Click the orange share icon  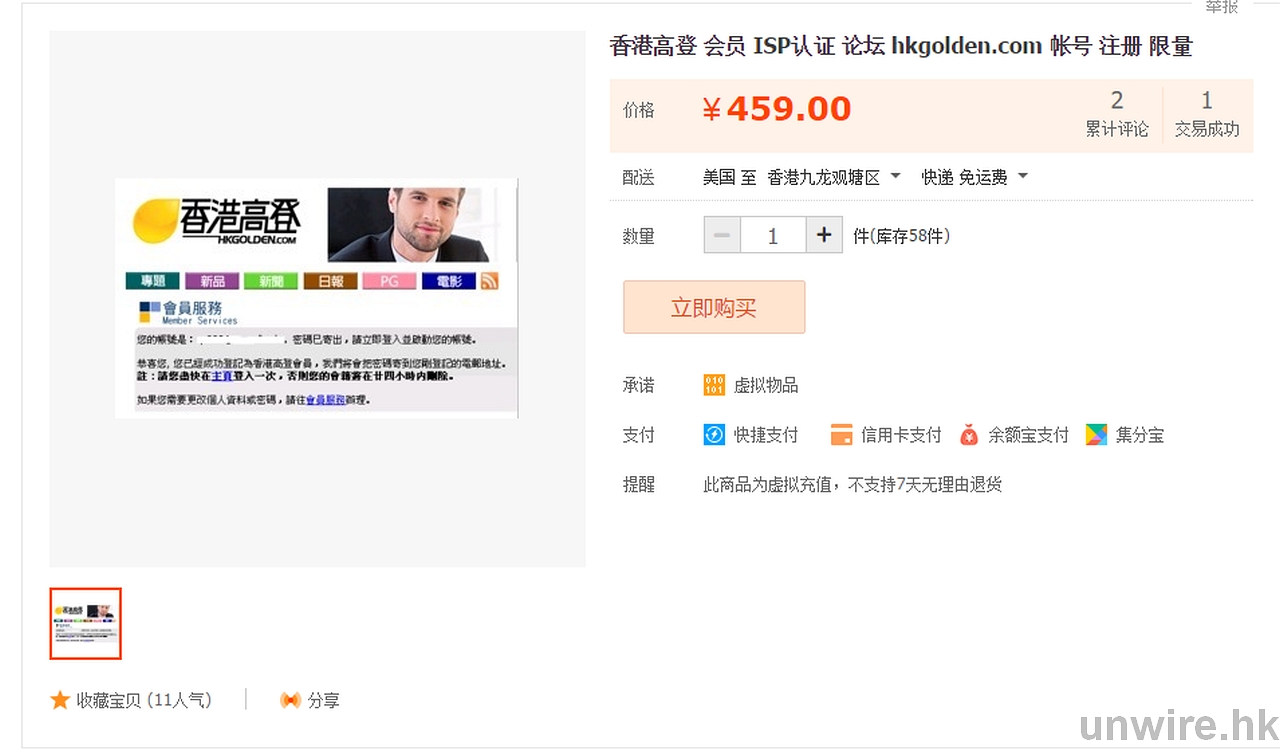pyautogui.click(x=290, y=700)
